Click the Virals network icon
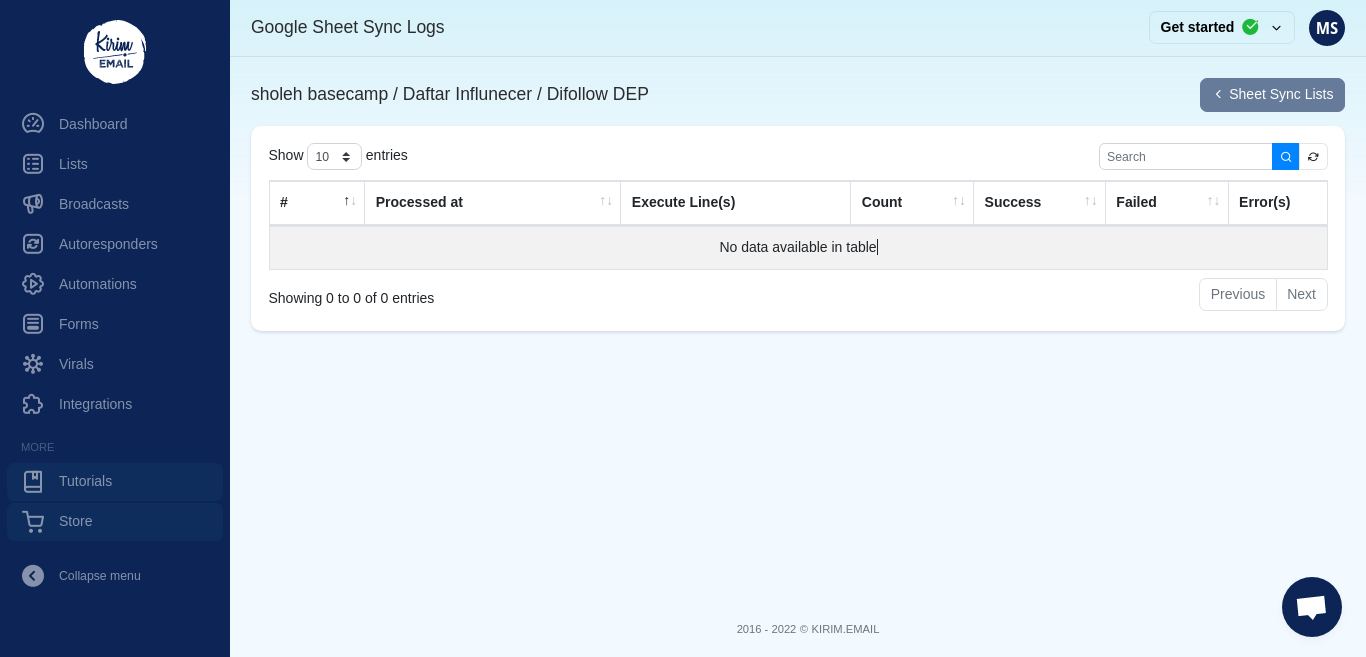The image size is (1366, 657). (33, 364)
